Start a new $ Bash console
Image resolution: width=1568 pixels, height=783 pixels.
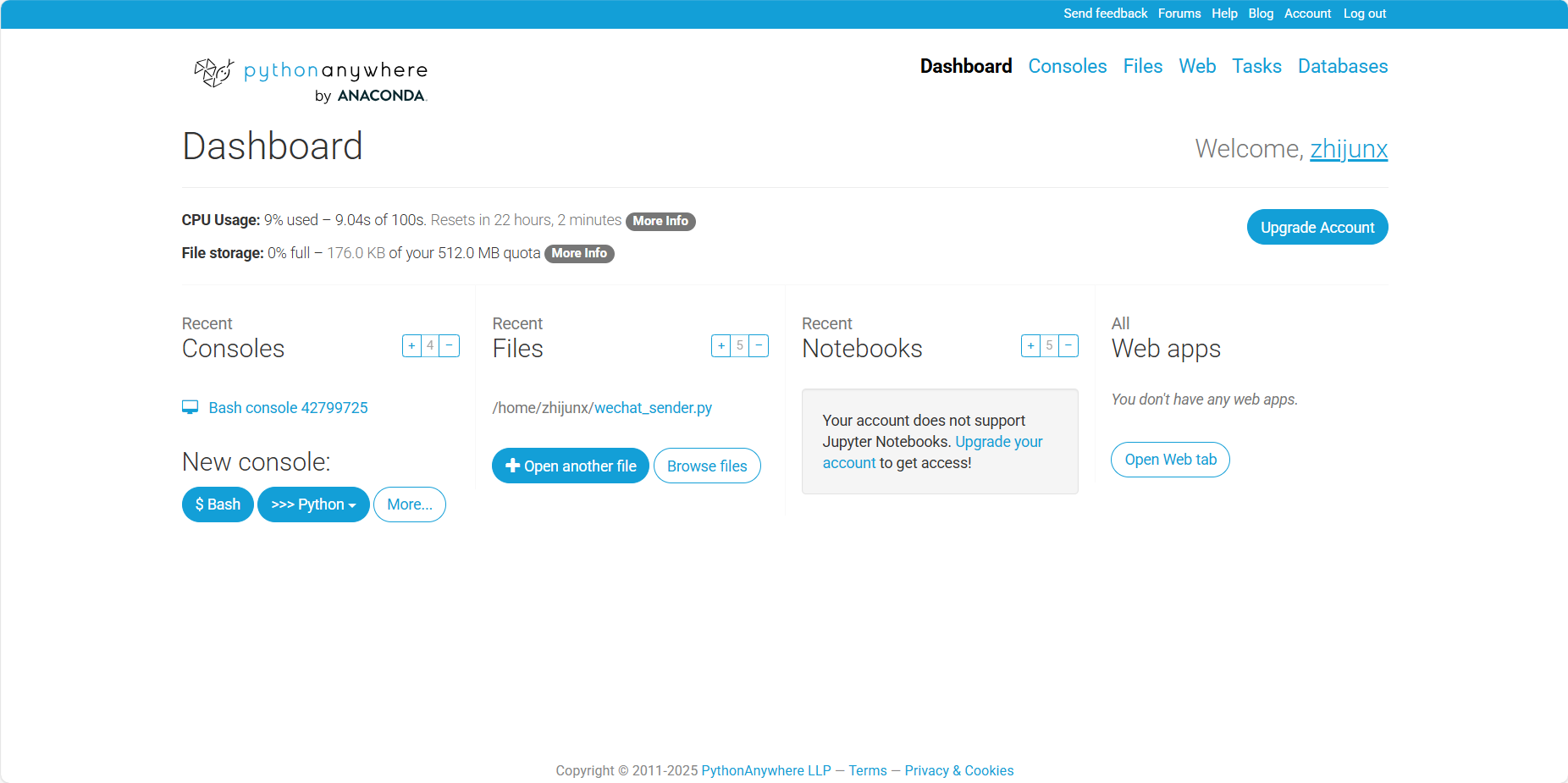tap(218, 505)
